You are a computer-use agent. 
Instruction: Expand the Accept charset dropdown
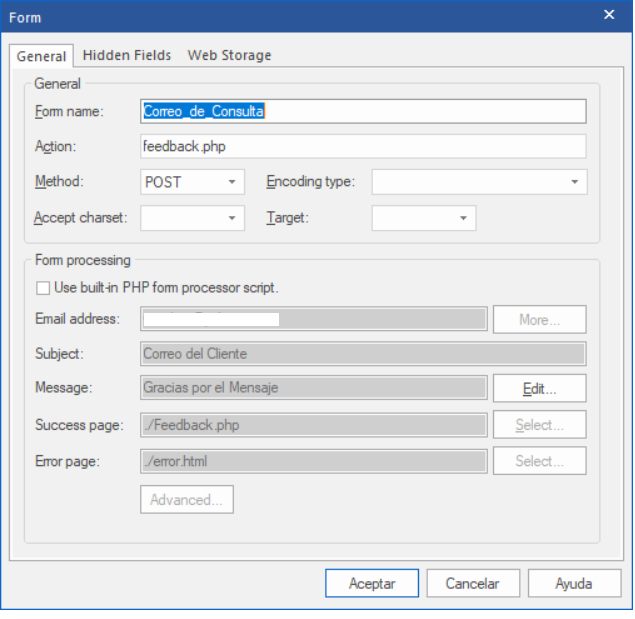192,218
